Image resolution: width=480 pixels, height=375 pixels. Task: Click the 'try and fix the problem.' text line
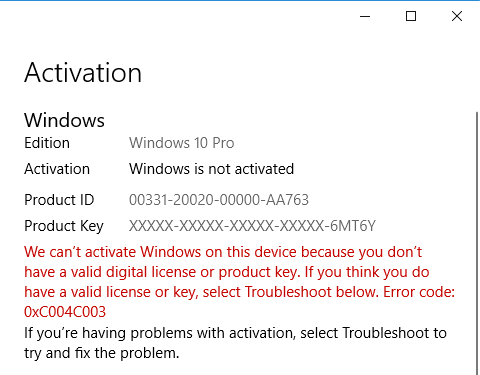pyautogui.click(x=102, y=353)
